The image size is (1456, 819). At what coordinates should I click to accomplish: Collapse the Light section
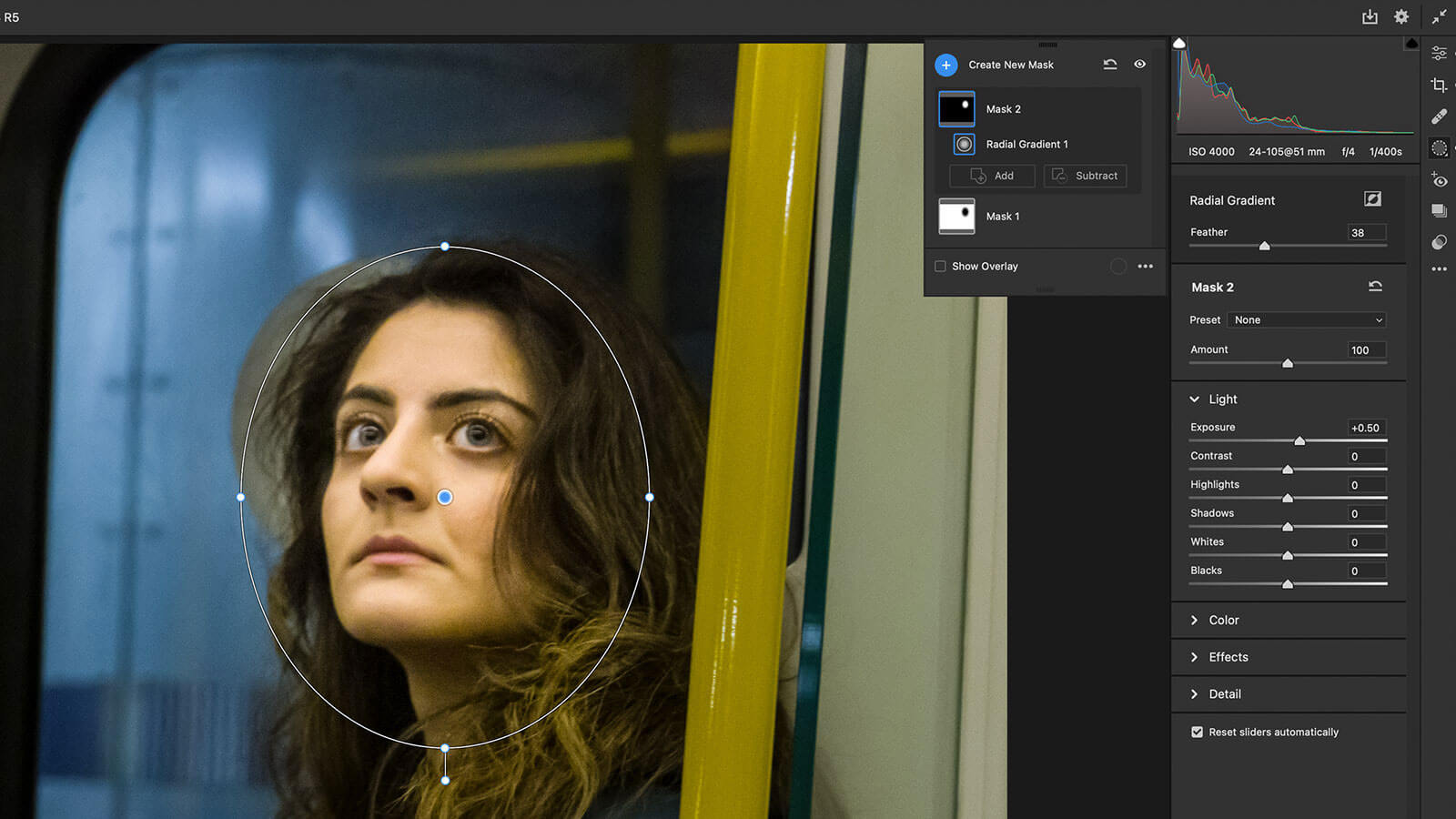point(1195,399)
